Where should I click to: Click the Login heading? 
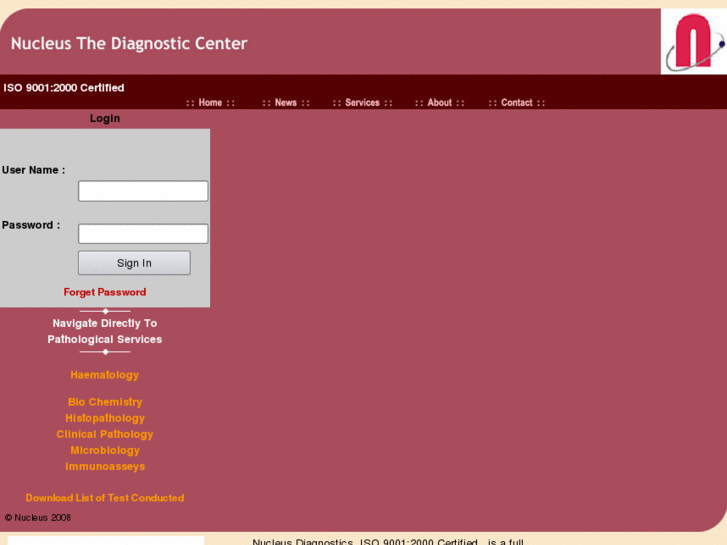click(105, 118)
